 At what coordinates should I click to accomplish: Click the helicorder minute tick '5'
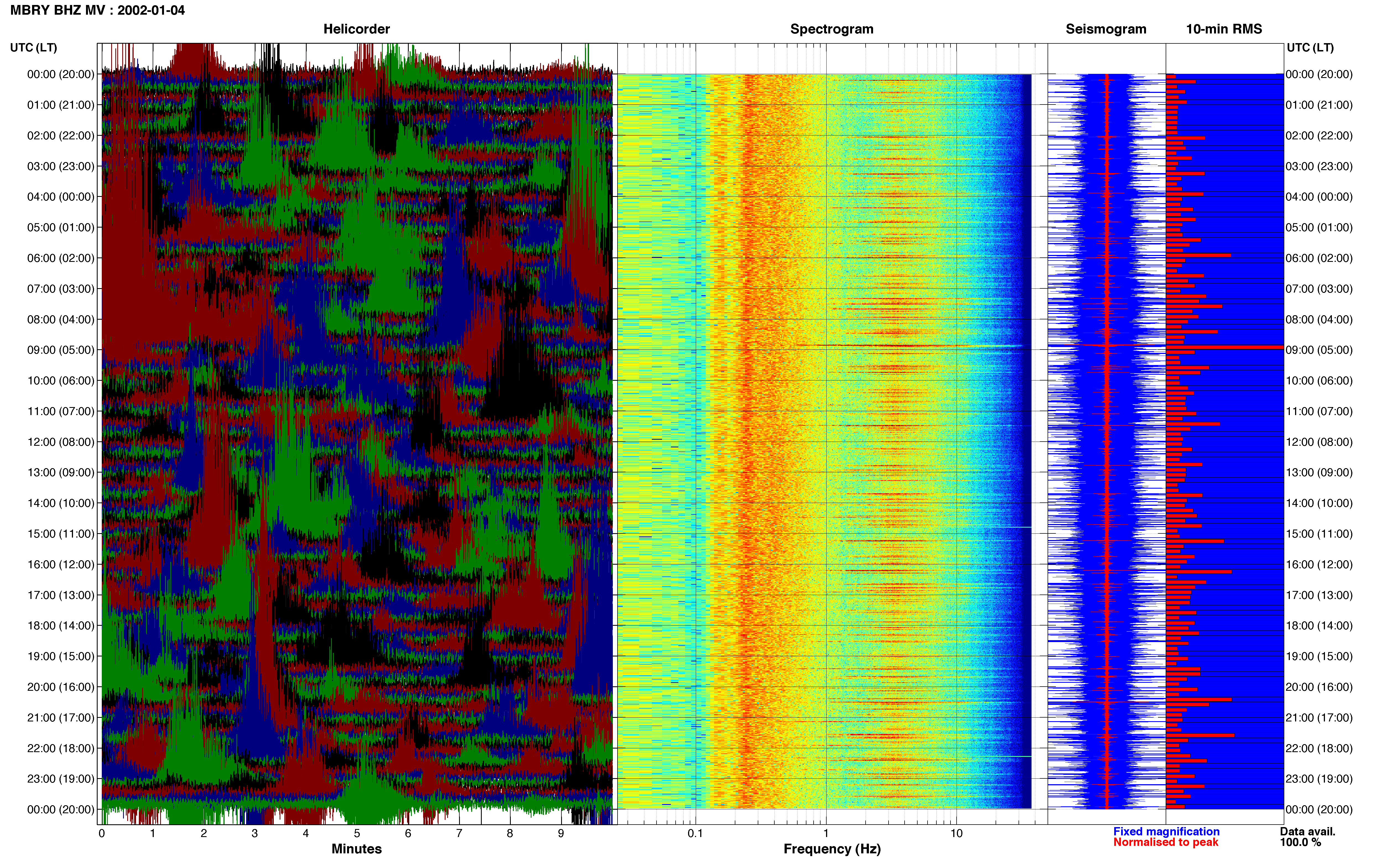click(357, 833)
